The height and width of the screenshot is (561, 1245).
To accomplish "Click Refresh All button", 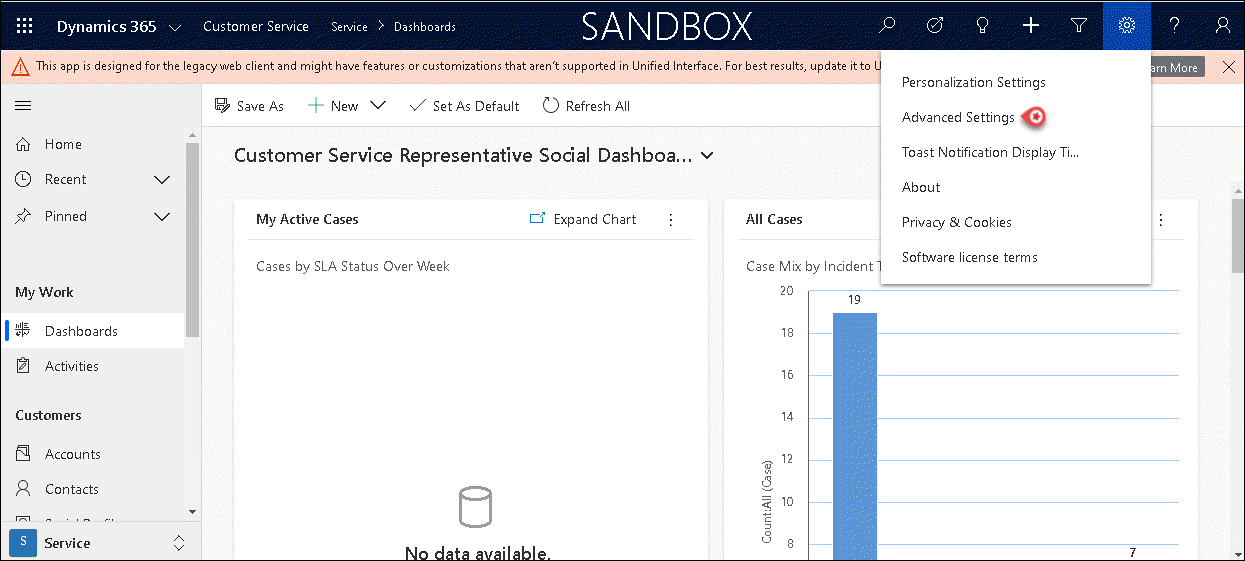I will (x=586, y=106).
